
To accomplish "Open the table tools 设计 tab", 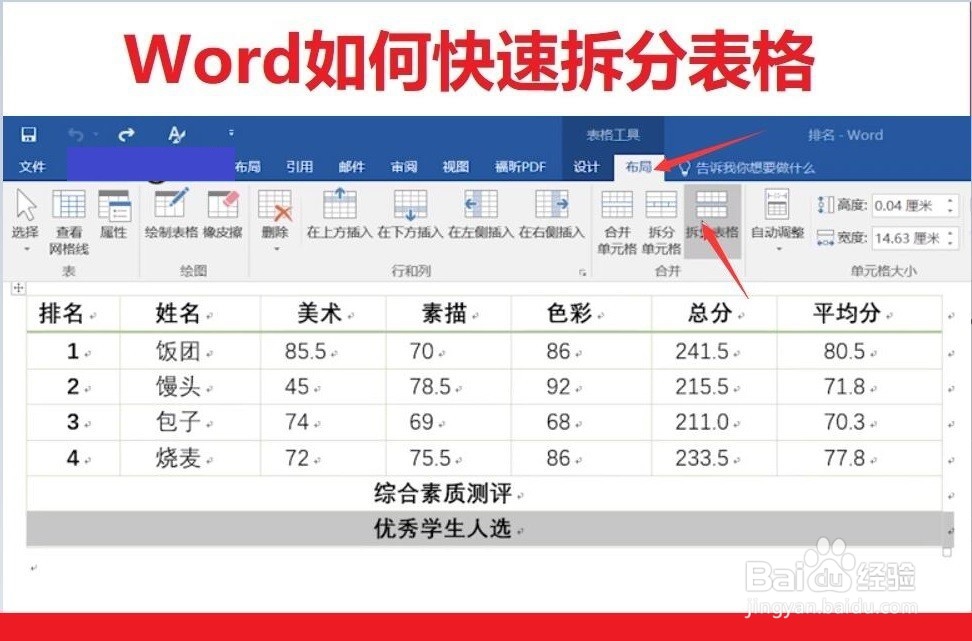I will pyautogui.click(x=586, y=167).
